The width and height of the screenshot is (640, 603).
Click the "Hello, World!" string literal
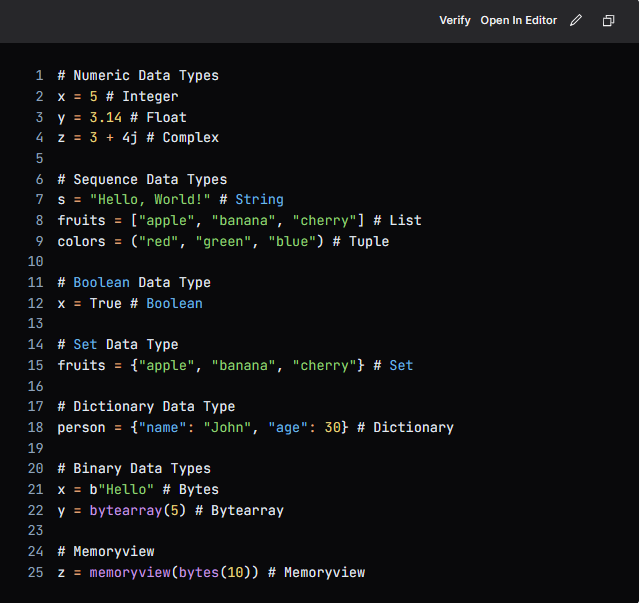(x=150, y=200)
